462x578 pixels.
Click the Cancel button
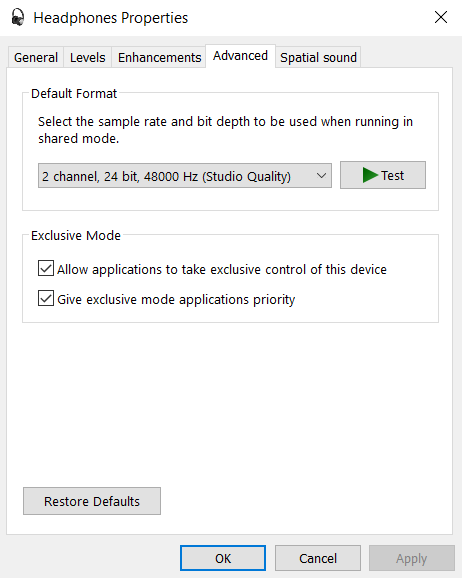(318, 558)
